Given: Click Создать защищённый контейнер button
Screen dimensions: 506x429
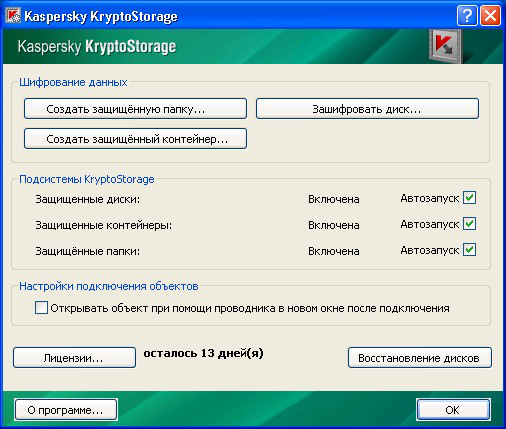Looking at the screenshot, I should 135,139.
